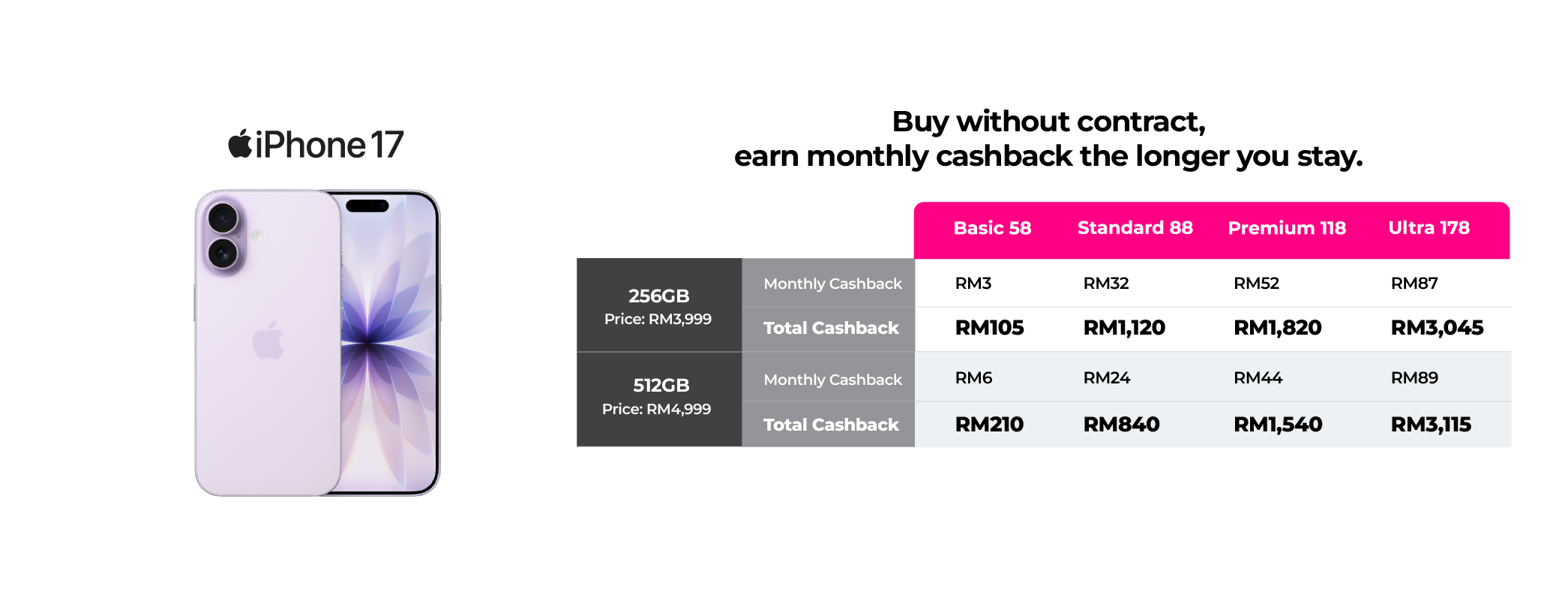This screenshot has height=589, width=1568.
Task: Click the 256GB Price RM3,999 cell
Action: click(x=659, y=305)
